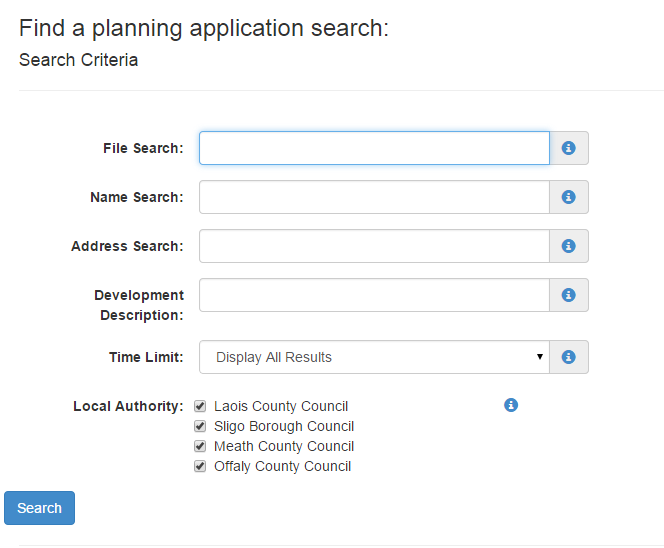Click the Time Limit dropdown arrow
This screenshot has height=548, width=664.
tap(540, 357)
